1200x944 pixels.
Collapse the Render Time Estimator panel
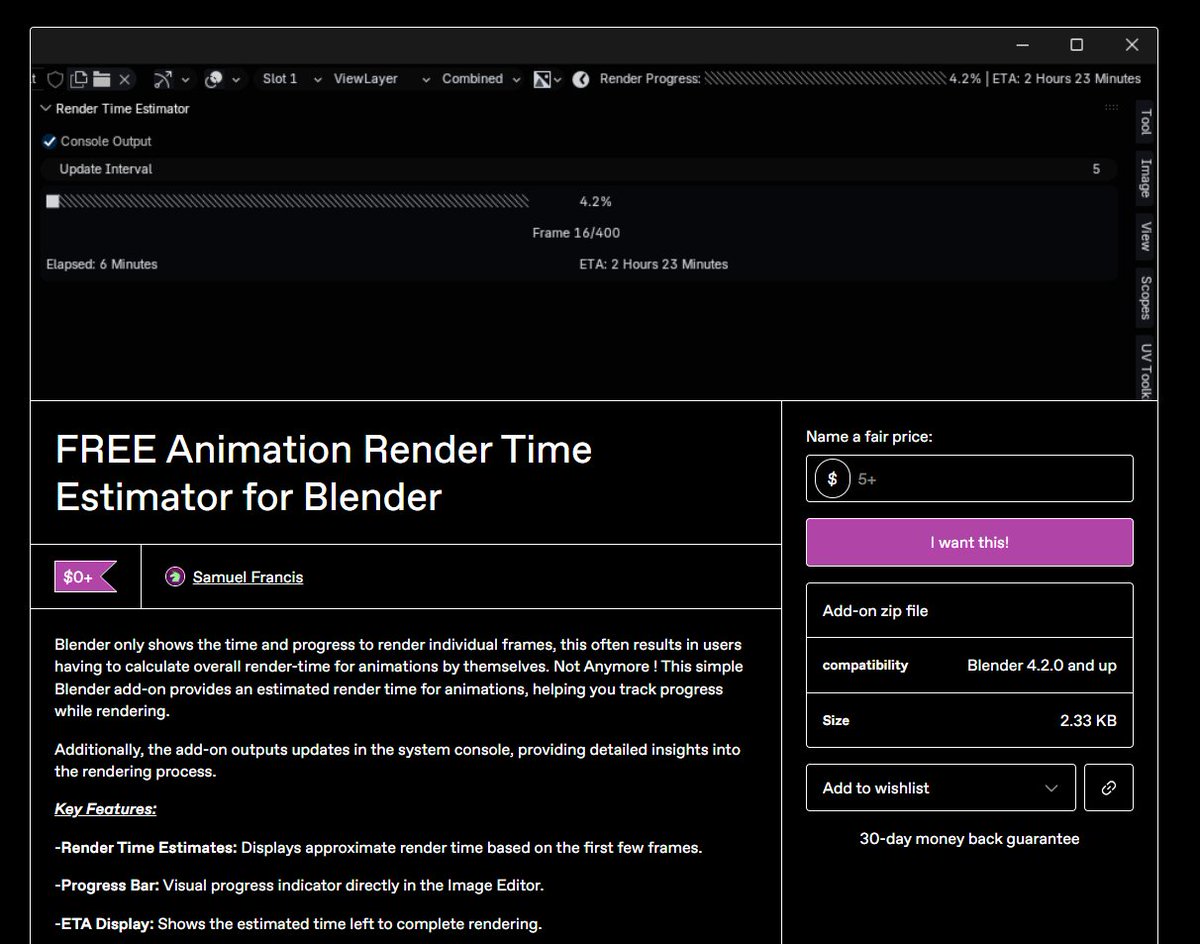click(x=45, y=108)
